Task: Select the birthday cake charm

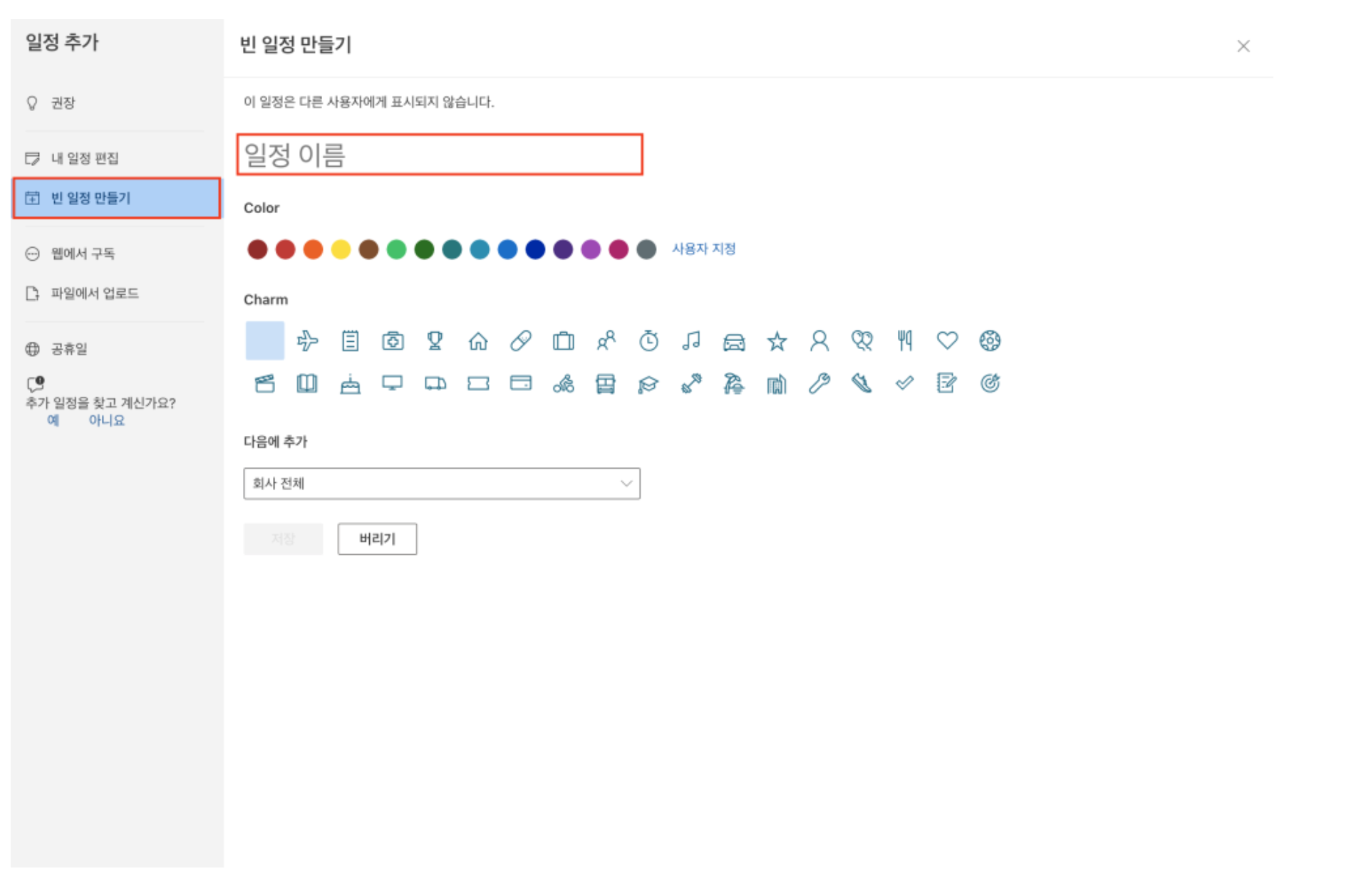Action: coord(350,384)
